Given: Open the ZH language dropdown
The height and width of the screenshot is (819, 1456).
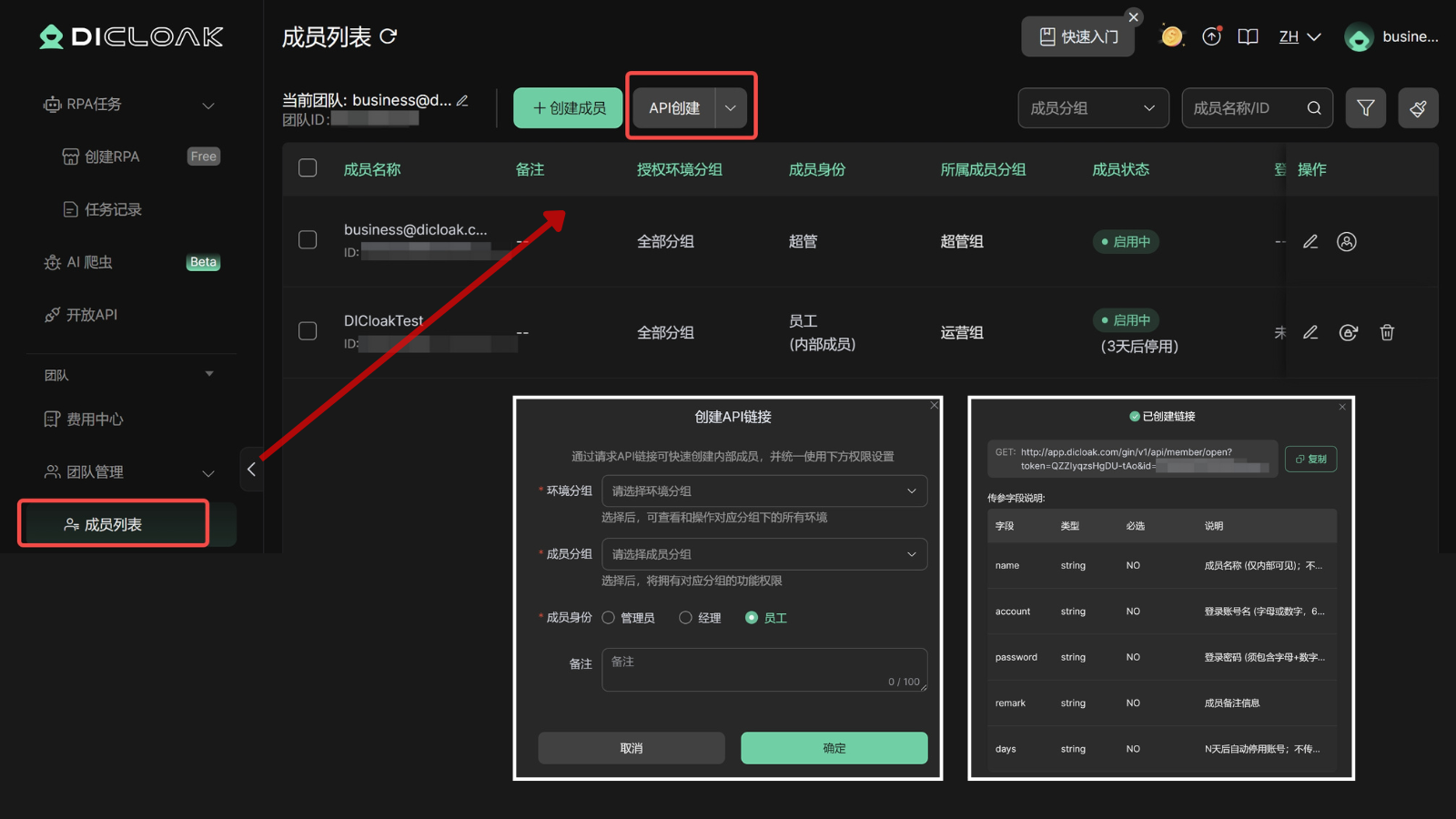Looking at the screenshot, I should (x=1299, y=36).
